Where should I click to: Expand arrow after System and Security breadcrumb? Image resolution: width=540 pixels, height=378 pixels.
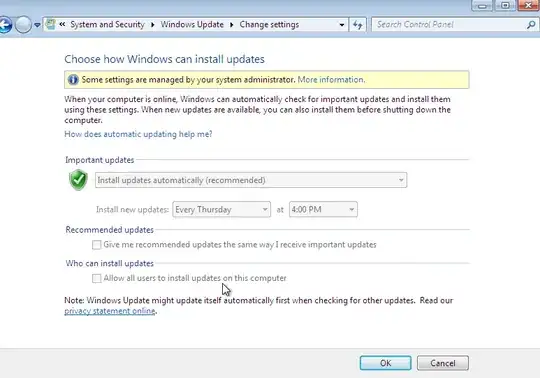(153, 25)
